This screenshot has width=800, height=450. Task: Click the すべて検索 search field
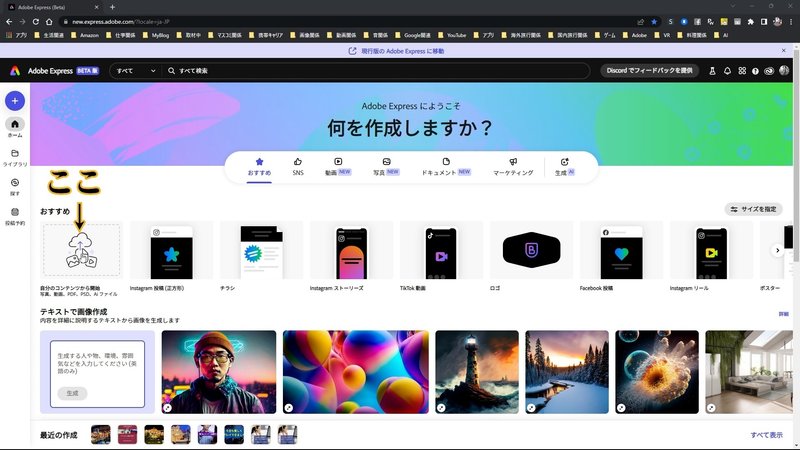(x=376, y=71)
